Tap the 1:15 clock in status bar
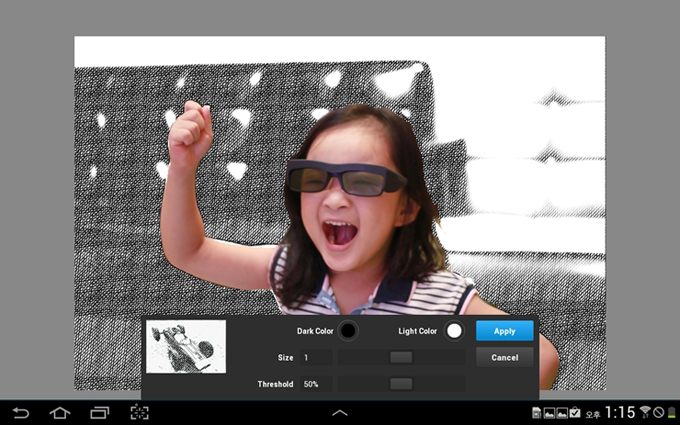The height and width of the screenshot is (425, 680). [x=620, y=412]
